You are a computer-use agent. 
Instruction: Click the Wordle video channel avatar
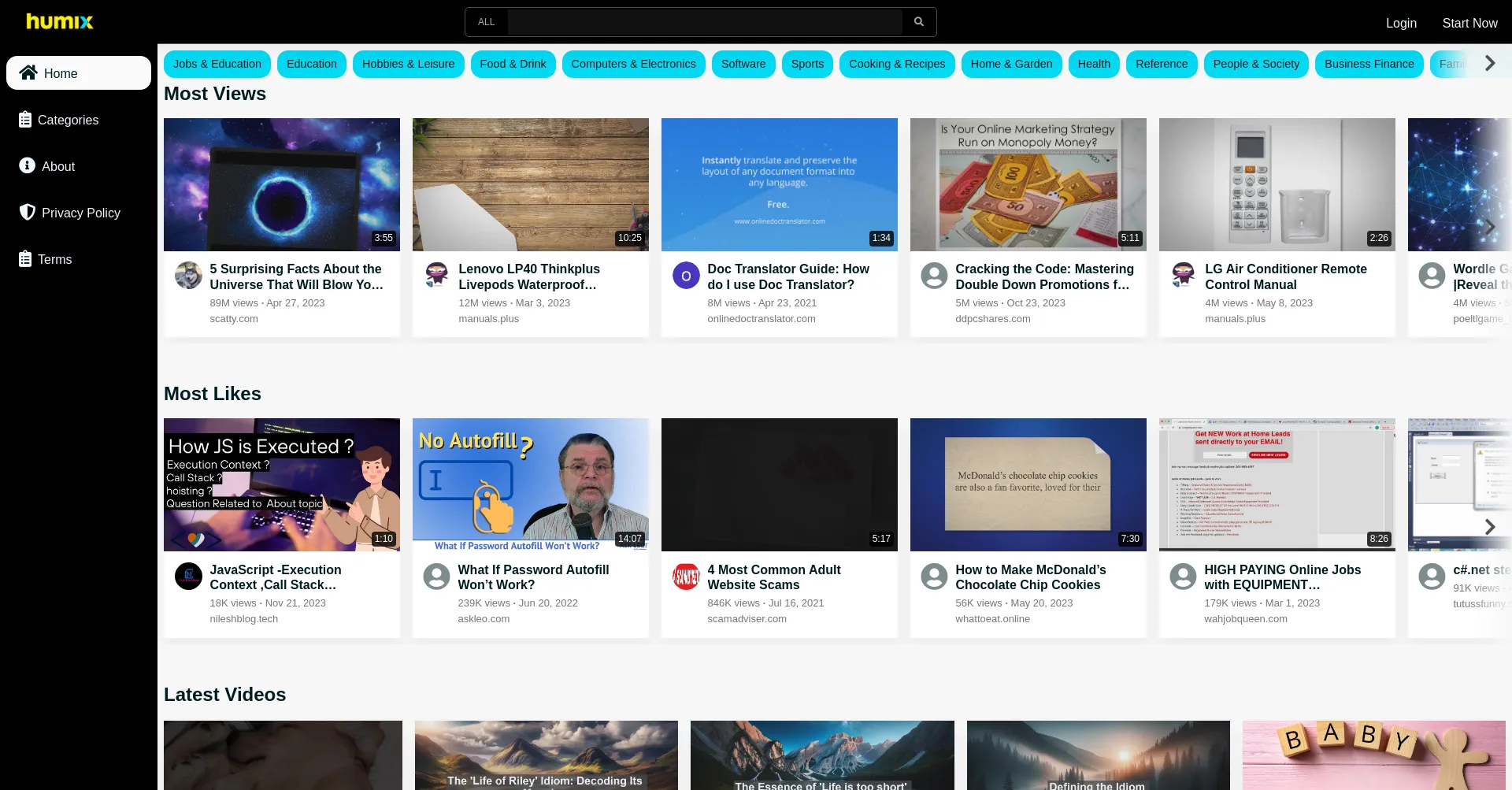tap(1432, 276)
